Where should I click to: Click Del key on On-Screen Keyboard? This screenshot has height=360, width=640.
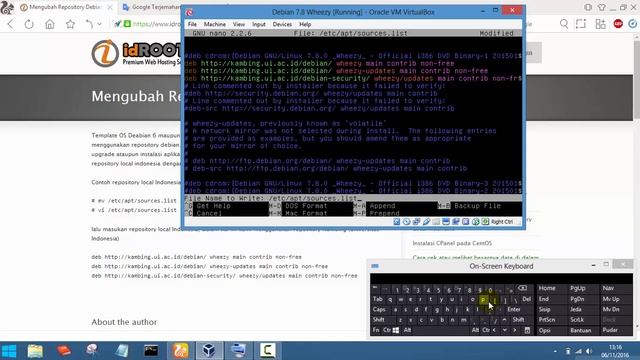pos(527,299)
